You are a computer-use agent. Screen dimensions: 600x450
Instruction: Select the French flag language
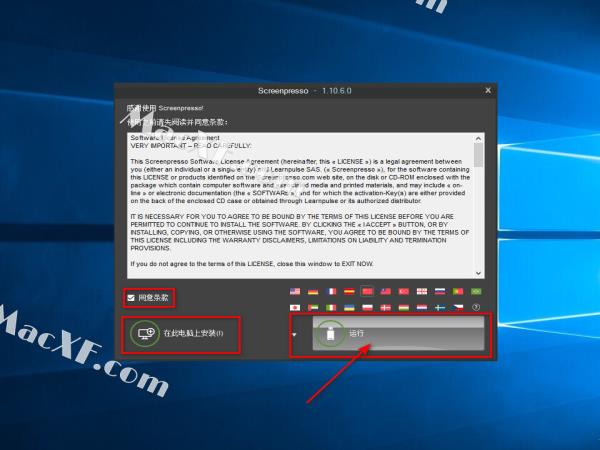(331, 292)
